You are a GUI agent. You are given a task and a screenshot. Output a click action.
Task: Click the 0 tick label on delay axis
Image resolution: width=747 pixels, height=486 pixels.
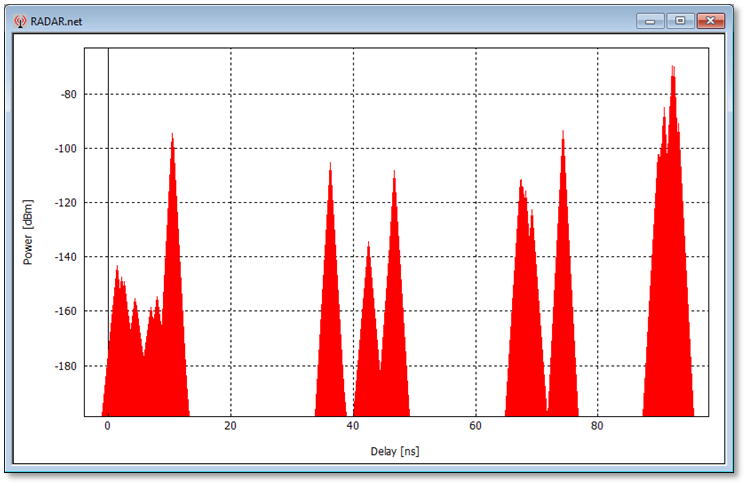(x=107, y=425)
